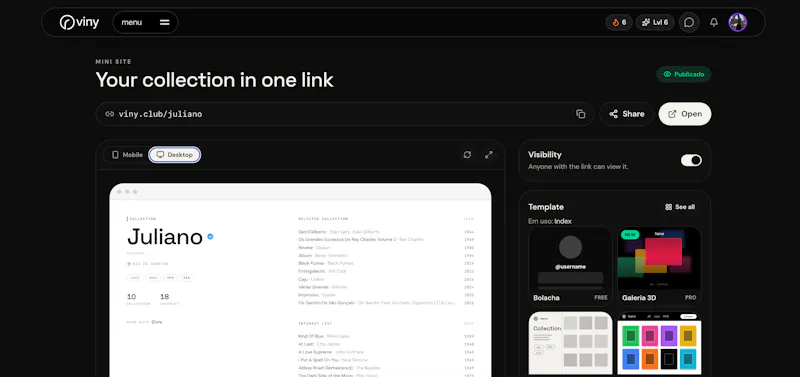Expand preview to fullscreen

(x=489, y=155)
